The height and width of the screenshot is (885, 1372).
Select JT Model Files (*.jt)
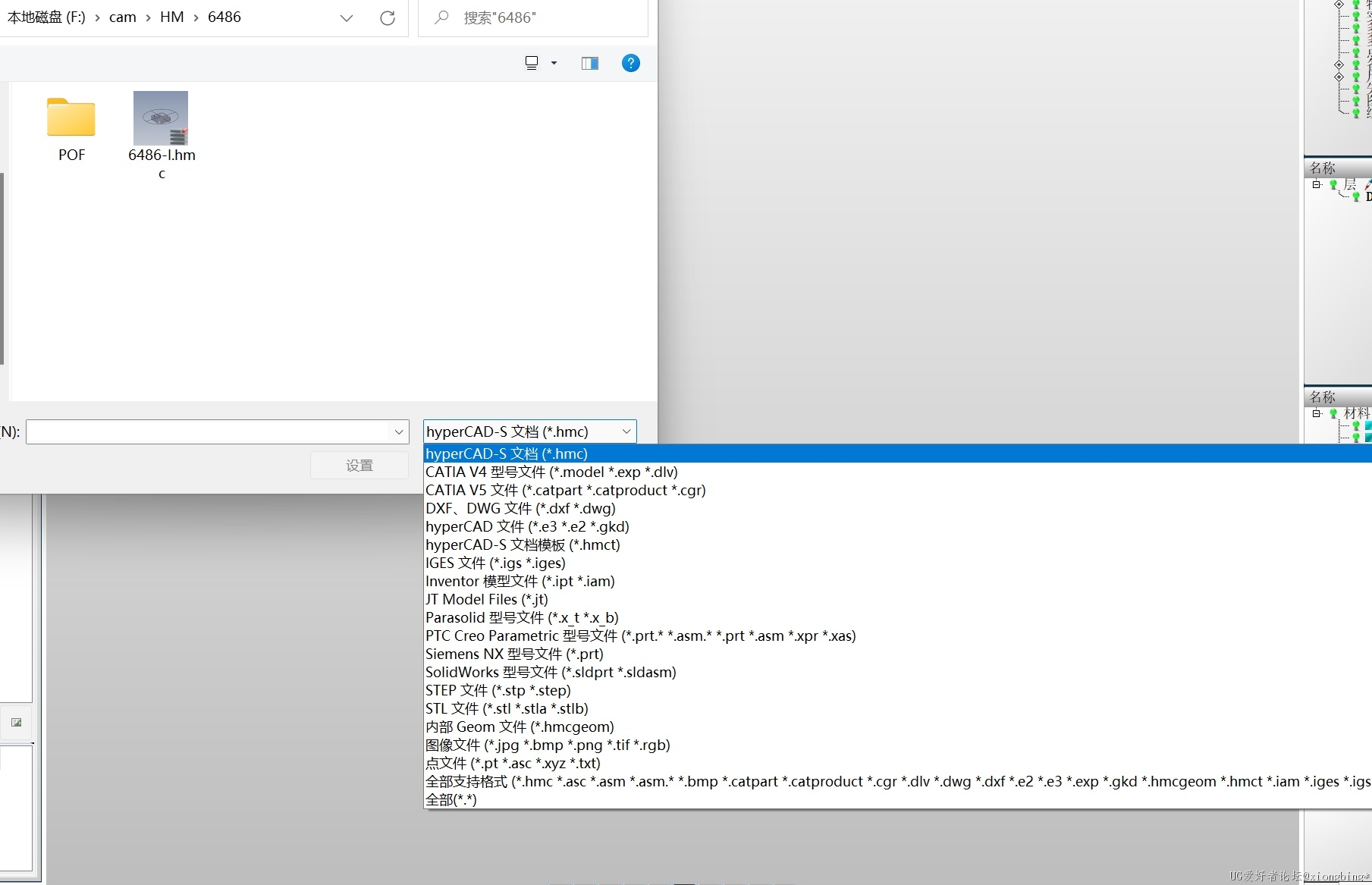898,599
